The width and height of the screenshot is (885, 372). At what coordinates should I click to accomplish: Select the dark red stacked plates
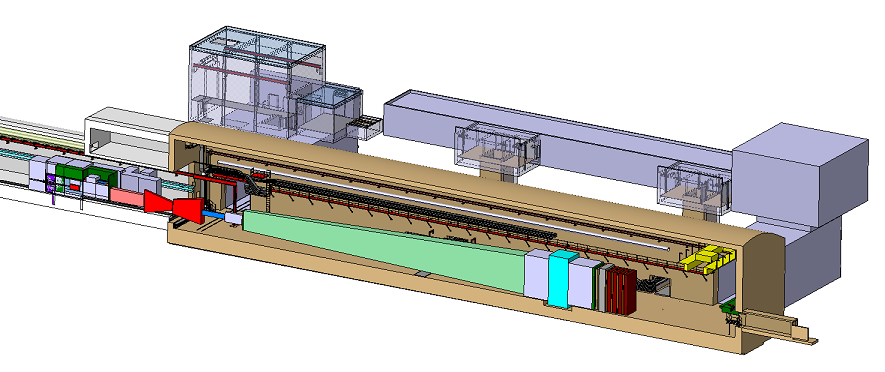(x=622, y=291)
